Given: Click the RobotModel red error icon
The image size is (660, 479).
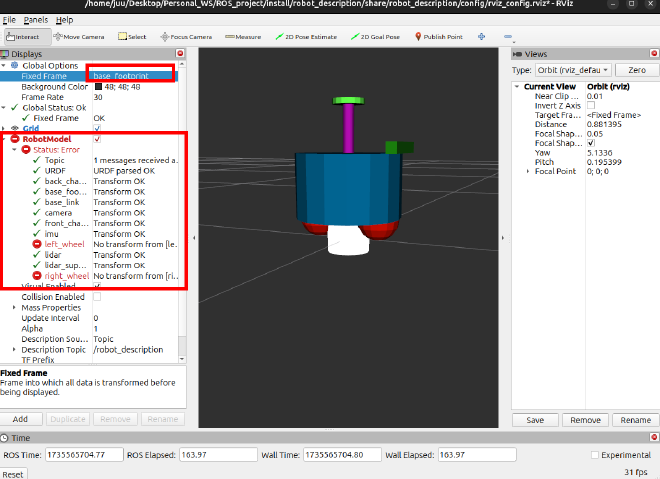Looking at the screenshot, I should pos(15,139).
